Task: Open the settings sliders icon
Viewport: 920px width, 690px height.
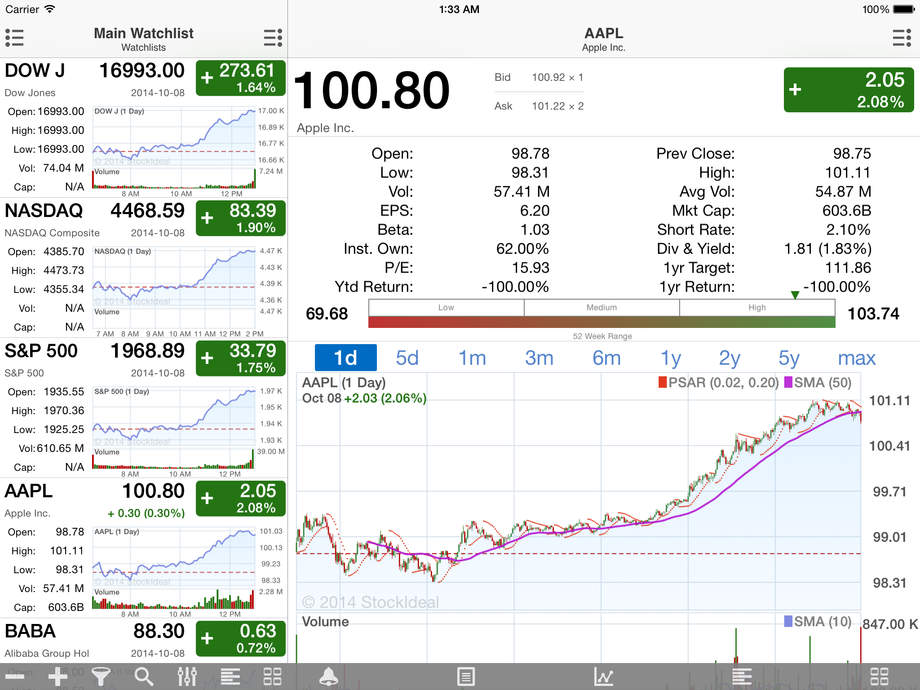Action: (x=187, y=677)
